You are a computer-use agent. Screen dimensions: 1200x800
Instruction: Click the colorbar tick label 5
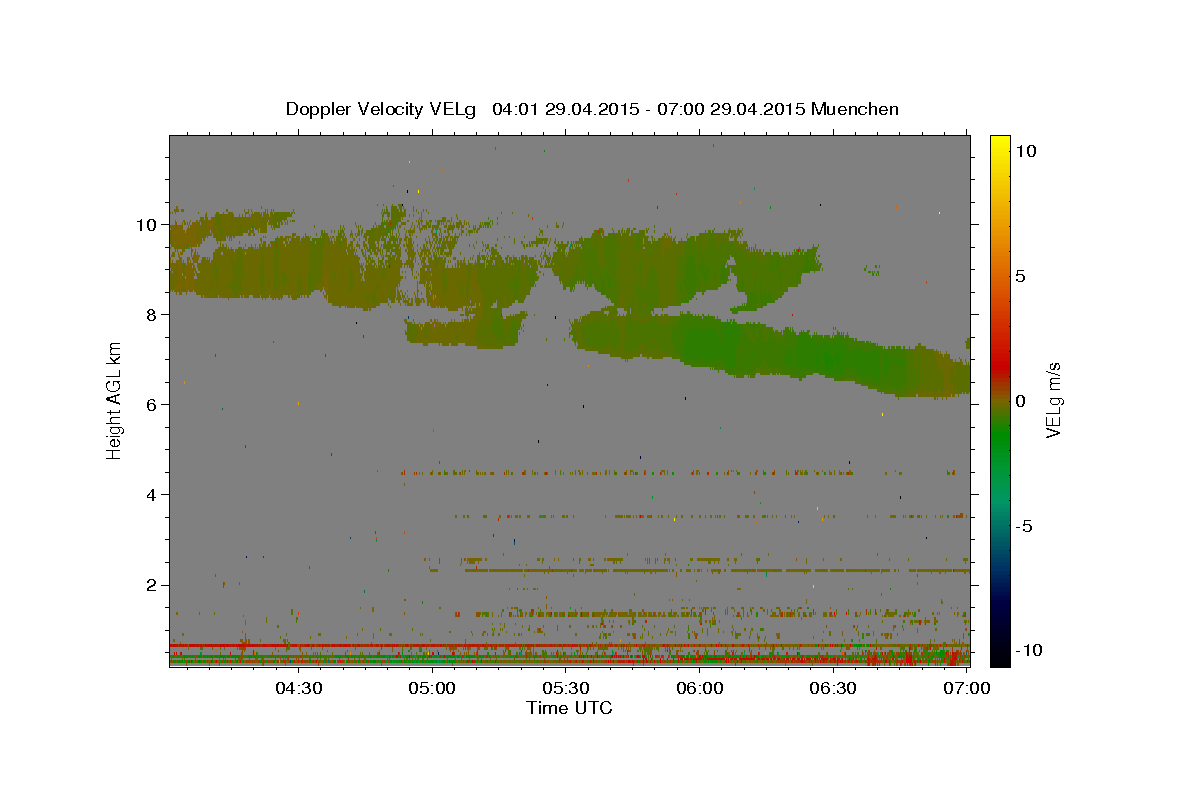1020,276
